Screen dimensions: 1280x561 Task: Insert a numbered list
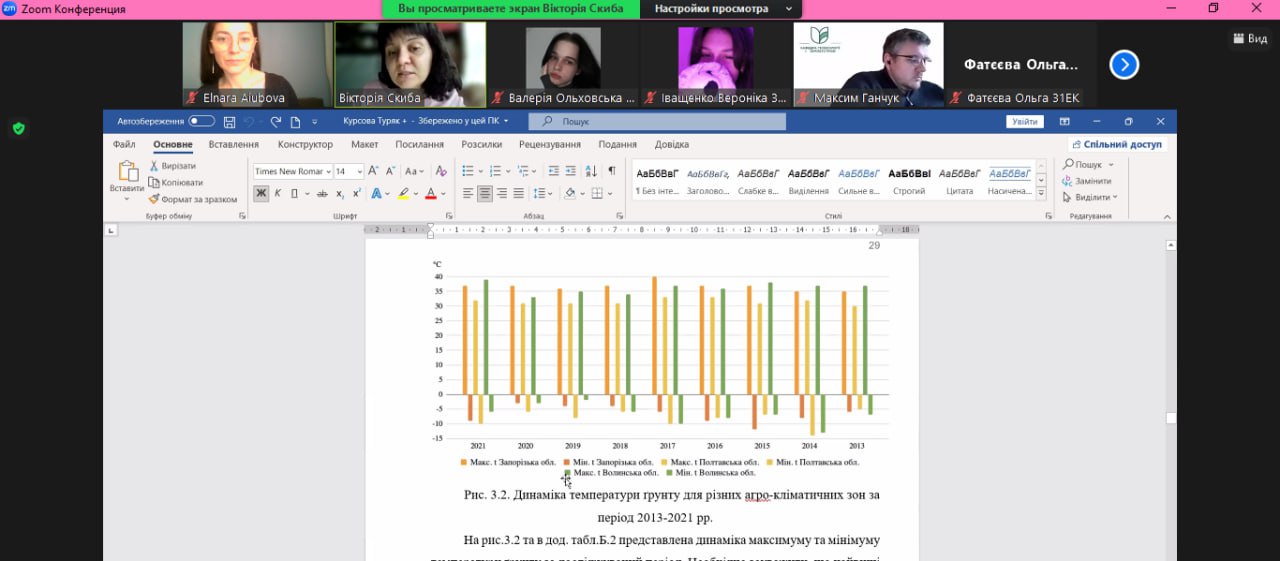(497, 171)
